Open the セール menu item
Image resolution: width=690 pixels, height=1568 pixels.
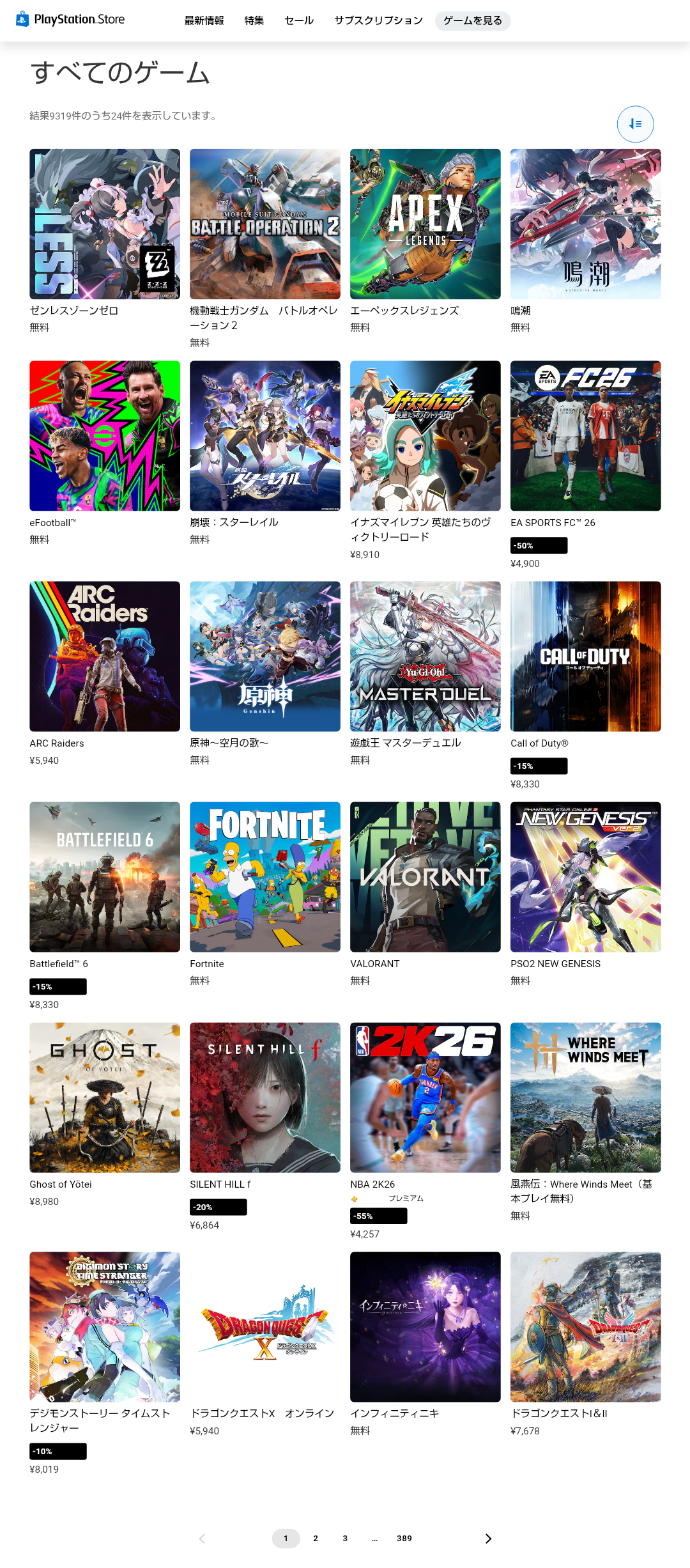pyautogui.click(x=299, y=20)
